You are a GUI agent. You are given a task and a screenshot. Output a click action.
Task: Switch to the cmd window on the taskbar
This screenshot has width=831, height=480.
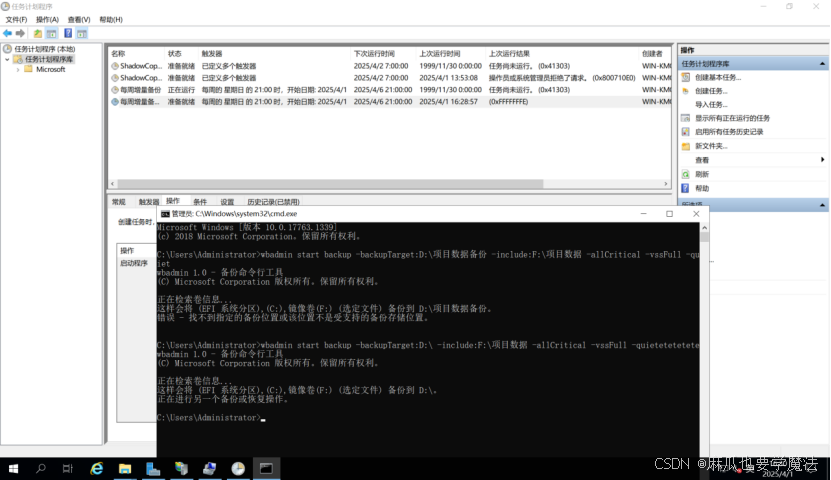pyautogui.click(x=266, y=468)
